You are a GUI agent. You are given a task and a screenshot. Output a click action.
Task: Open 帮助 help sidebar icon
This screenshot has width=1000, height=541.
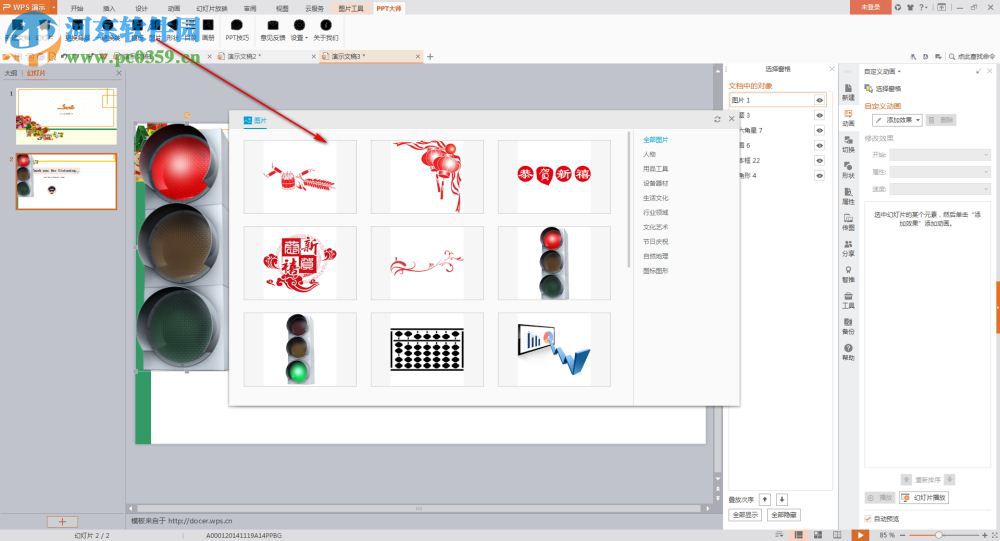tap(848, 352)
